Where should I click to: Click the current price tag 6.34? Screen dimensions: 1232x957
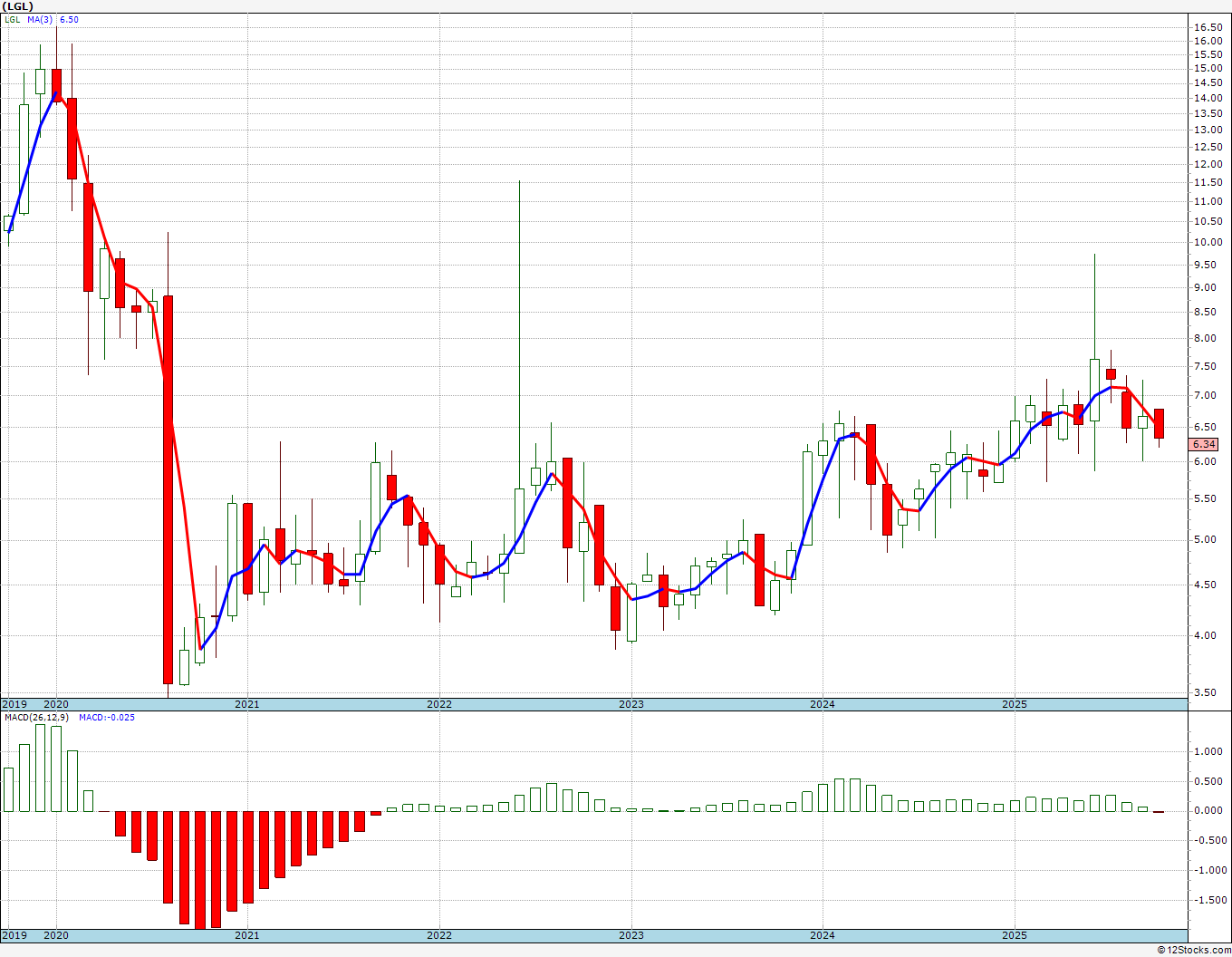(x=1204, y=444)
